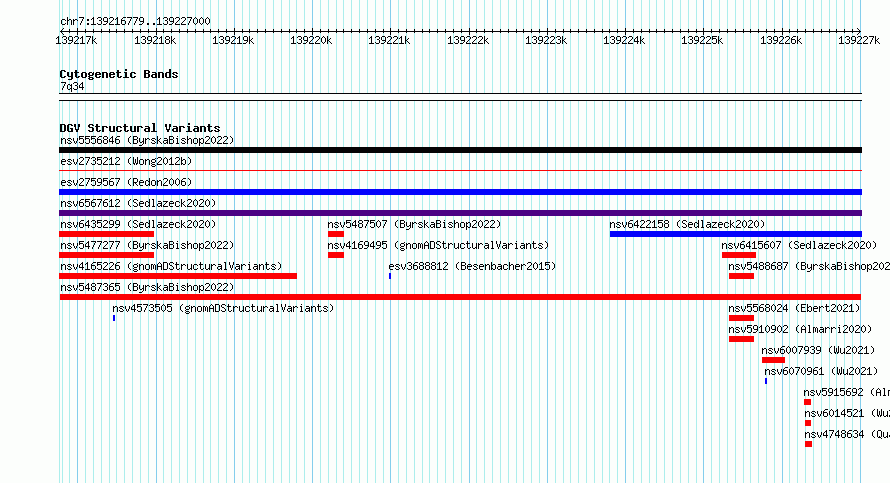Click the black bar for nsv5556846
The height and width of the screenshot is (483, 890).
(460, 150)
